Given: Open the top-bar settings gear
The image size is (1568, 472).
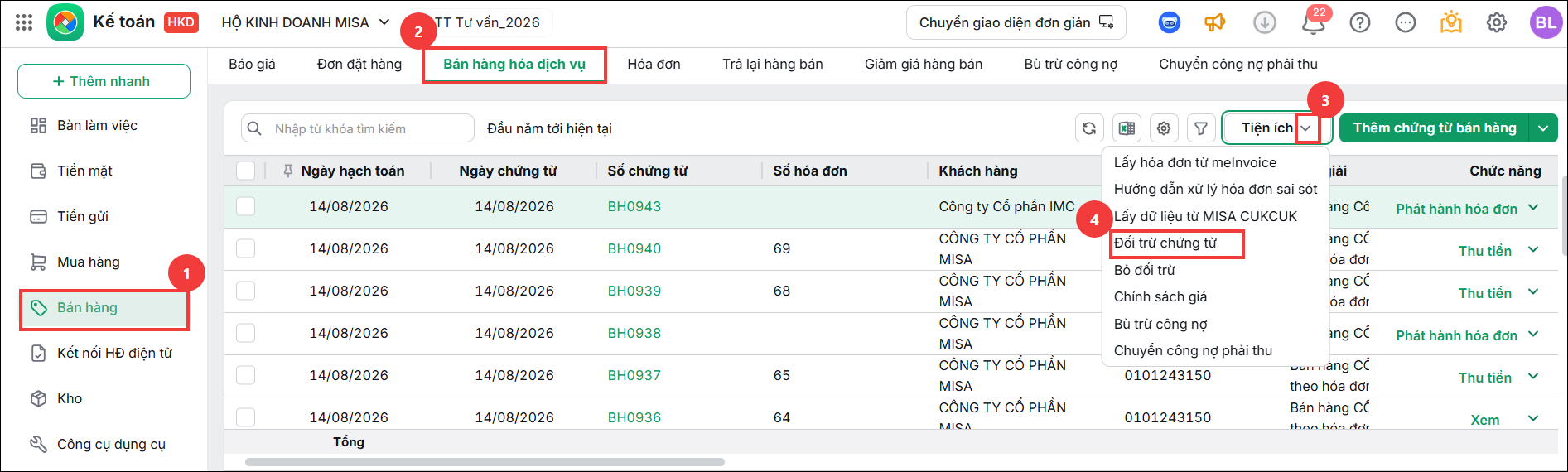Looking at the screenshot, I should [1497, 23].
